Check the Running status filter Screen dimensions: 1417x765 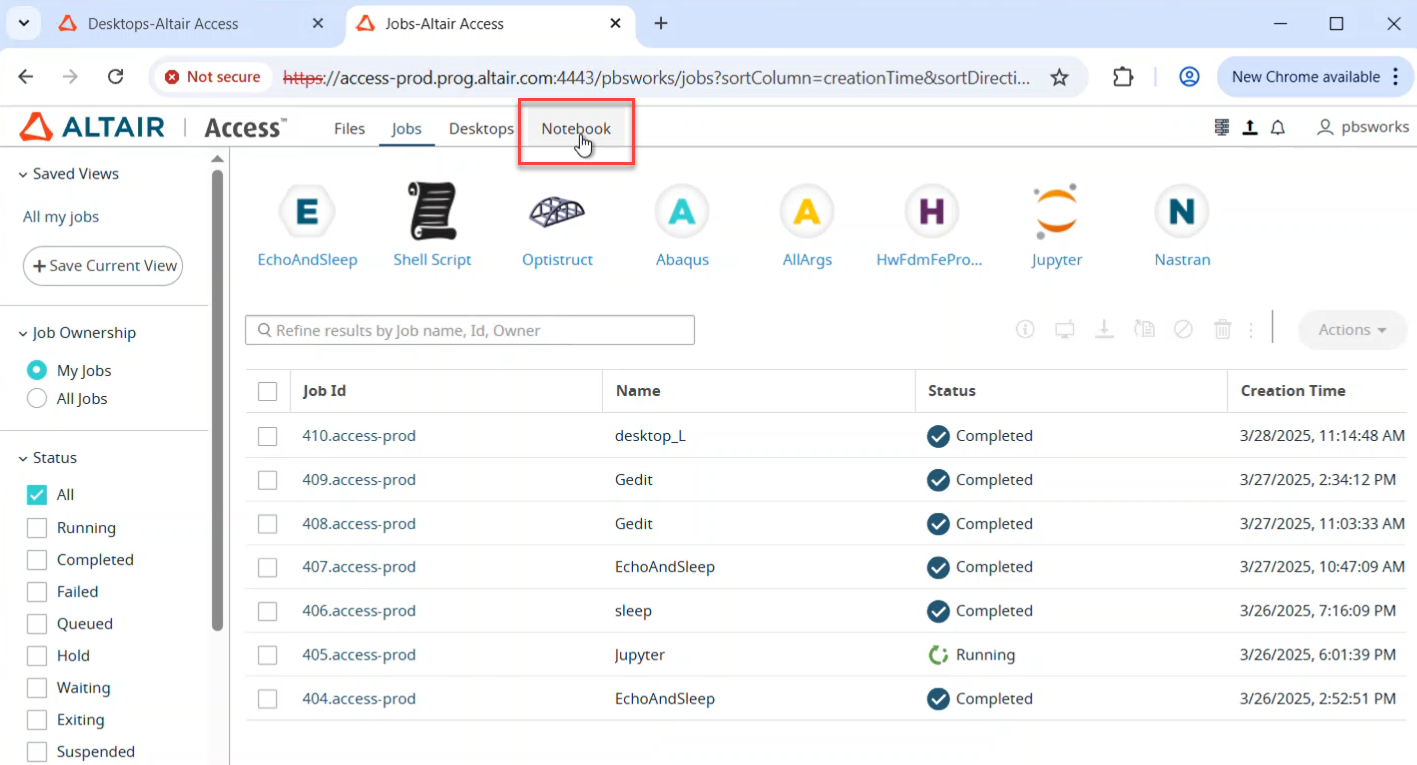[x=37, y=528]
